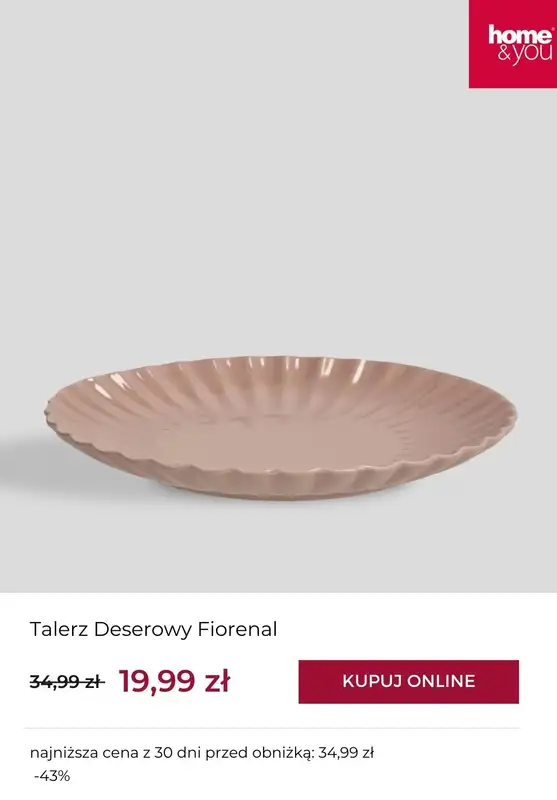This screenshot has height=800, width=557.
Task: Select the pink dessert plate image
Action: point(281,428)
